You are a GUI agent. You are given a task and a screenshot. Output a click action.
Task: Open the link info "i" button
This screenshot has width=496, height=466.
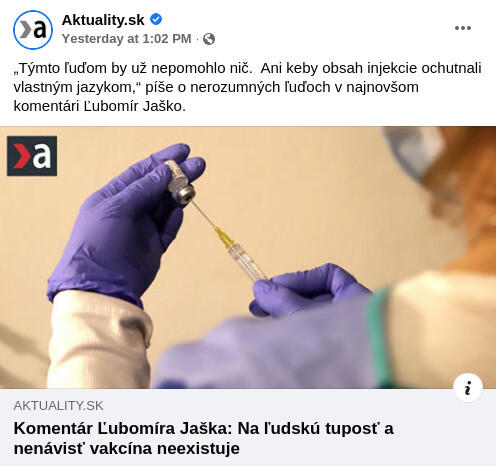(468, 388)
